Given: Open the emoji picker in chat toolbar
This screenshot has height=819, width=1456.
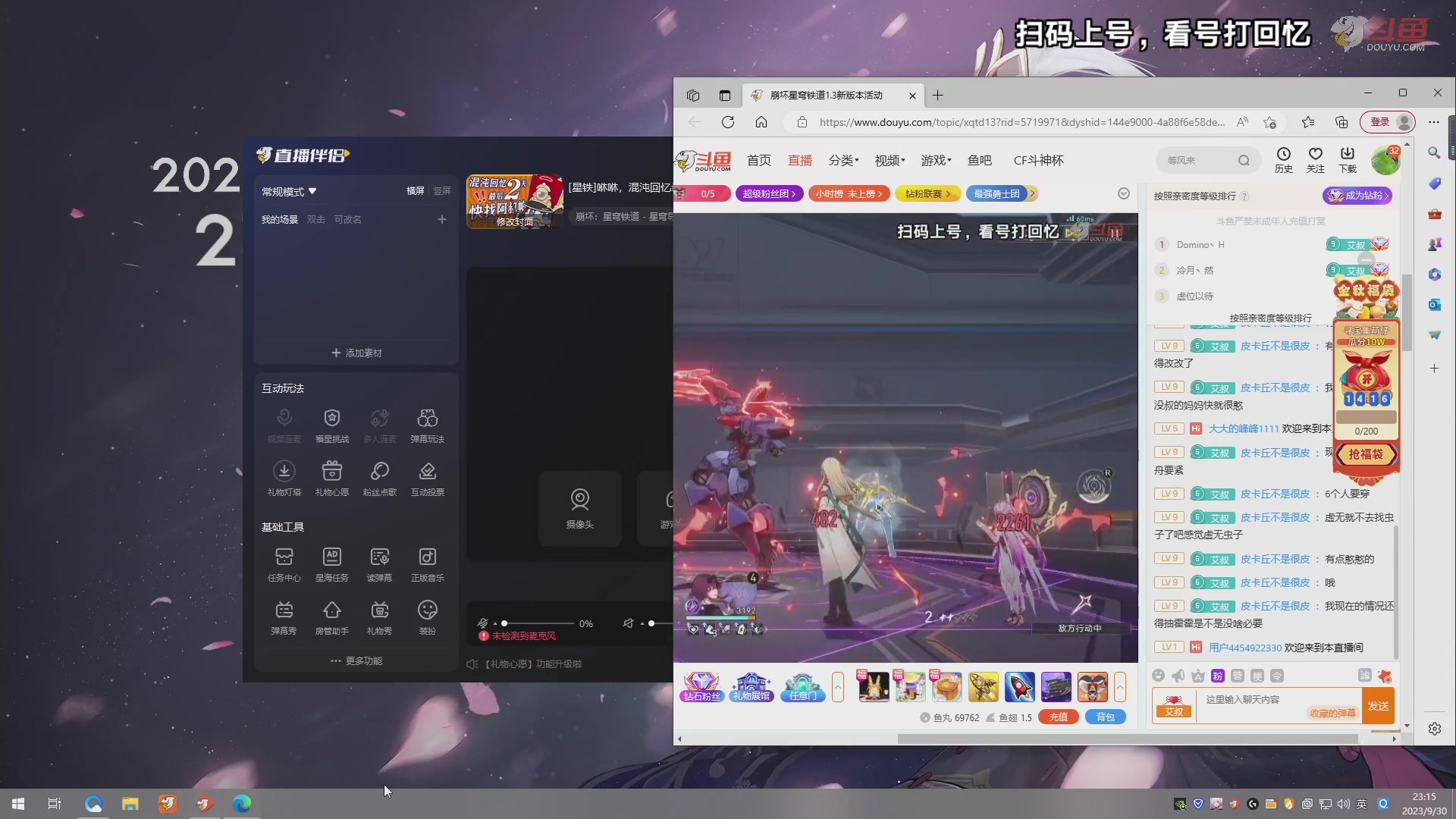Looking at the screenshot, I should pyautogui.click(x=1158, y=676).
